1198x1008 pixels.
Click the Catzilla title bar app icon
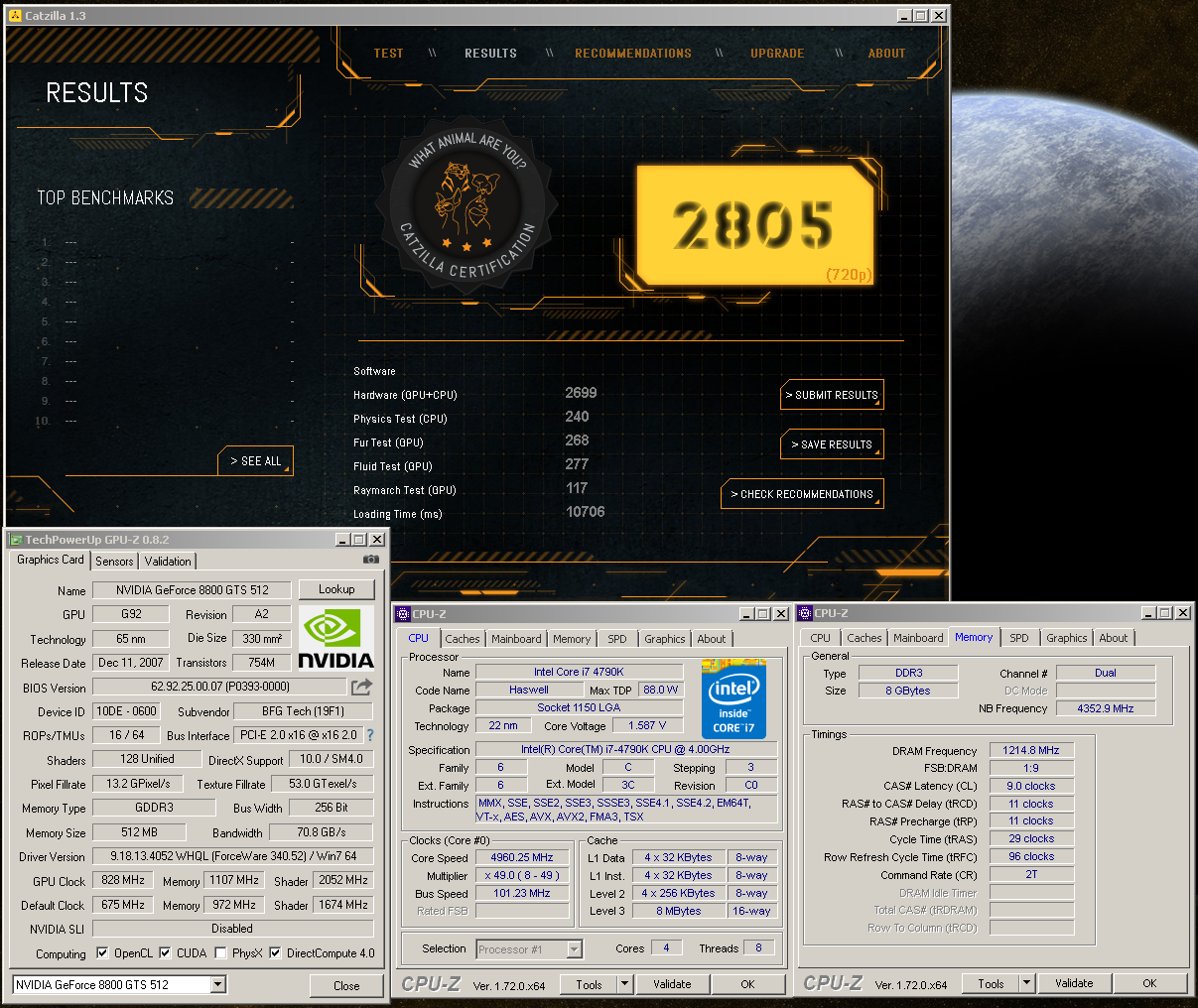tap(15, 15)
